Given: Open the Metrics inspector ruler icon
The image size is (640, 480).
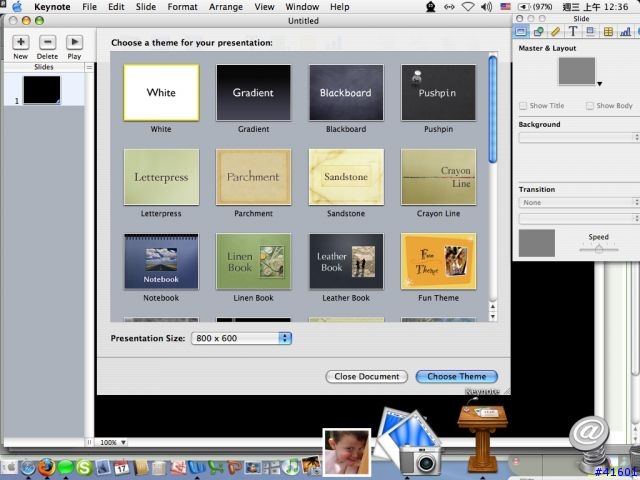Looking at the screenshot, I should click(x=556, y=31).
